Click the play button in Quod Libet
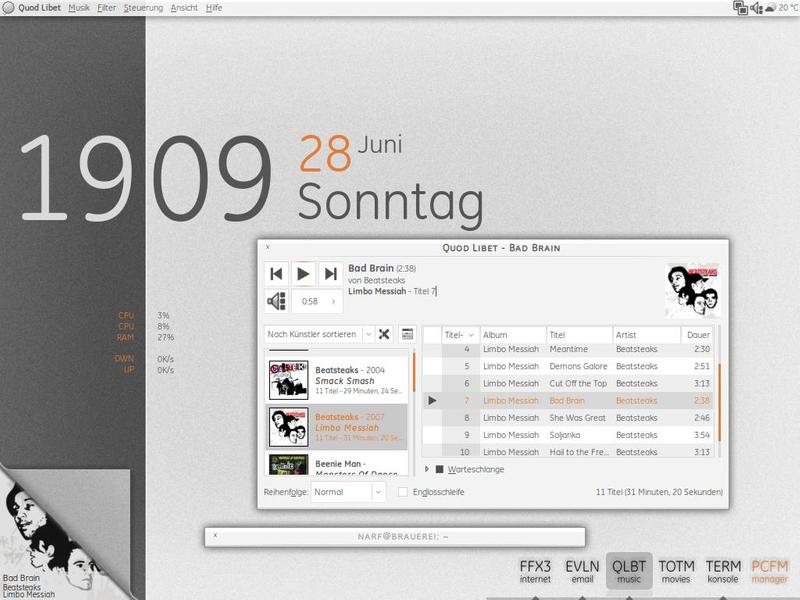Viewport: 800px width, 600px height. coord(303,274)
